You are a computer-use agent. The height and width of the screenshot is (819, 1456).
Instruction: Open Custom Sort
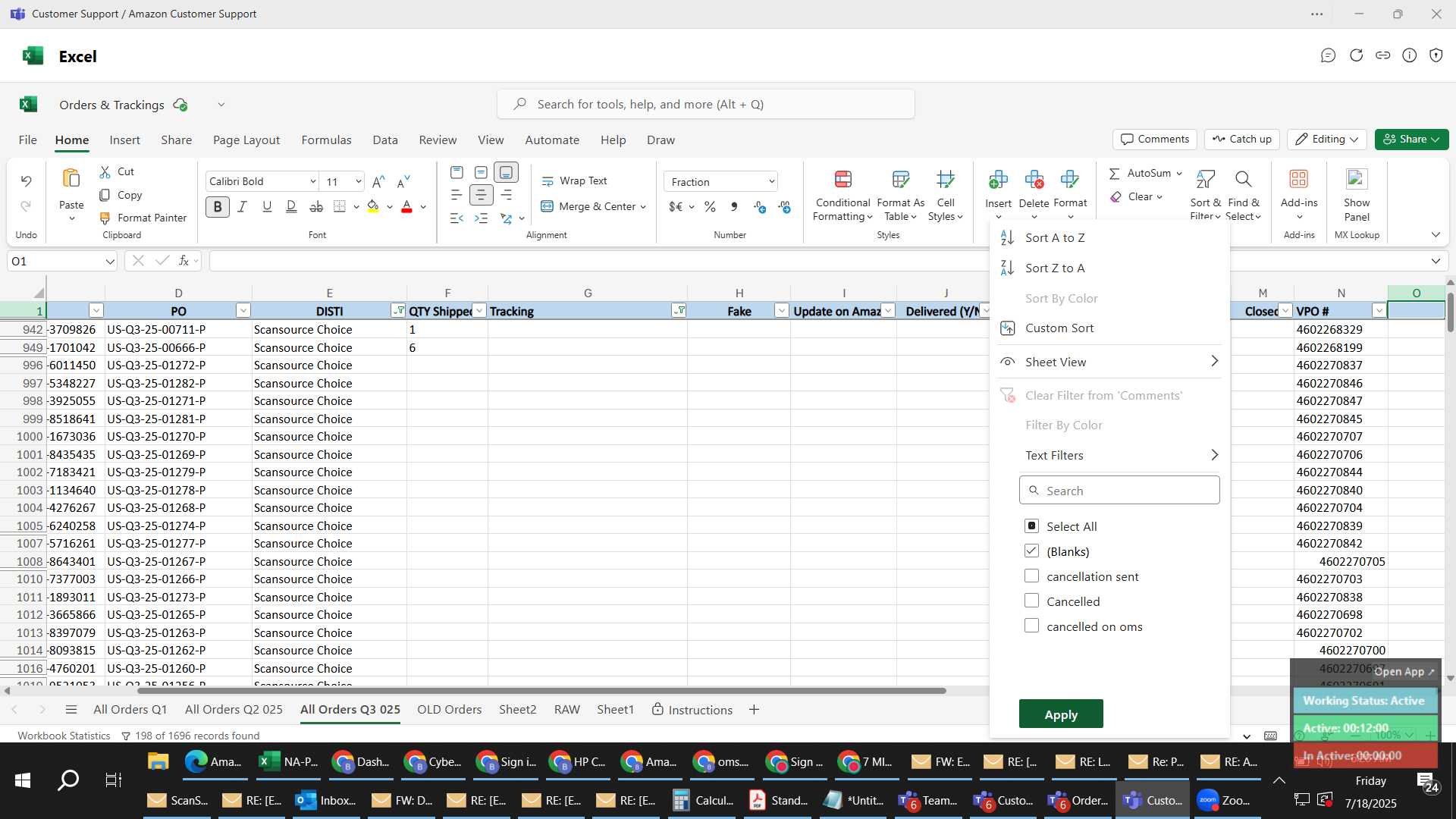click(1059, 328)
